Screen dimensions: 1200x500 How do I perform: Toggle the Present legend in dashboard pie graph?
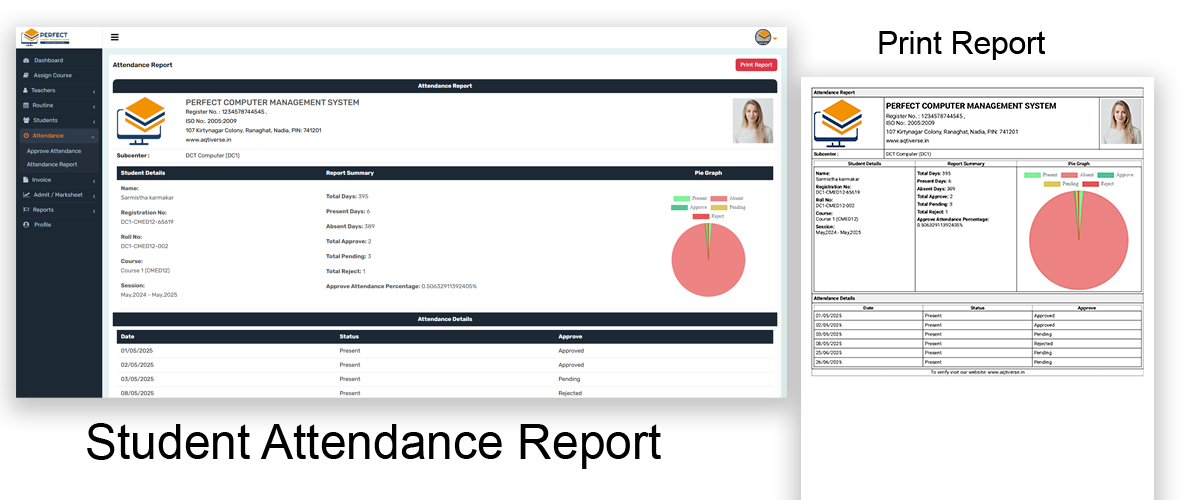pos(691,199)
